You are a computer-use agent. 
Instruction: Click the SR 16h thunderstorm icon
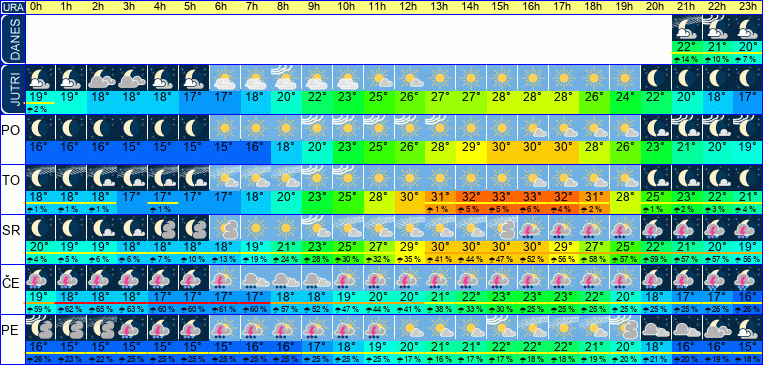(x=532, y=228)
